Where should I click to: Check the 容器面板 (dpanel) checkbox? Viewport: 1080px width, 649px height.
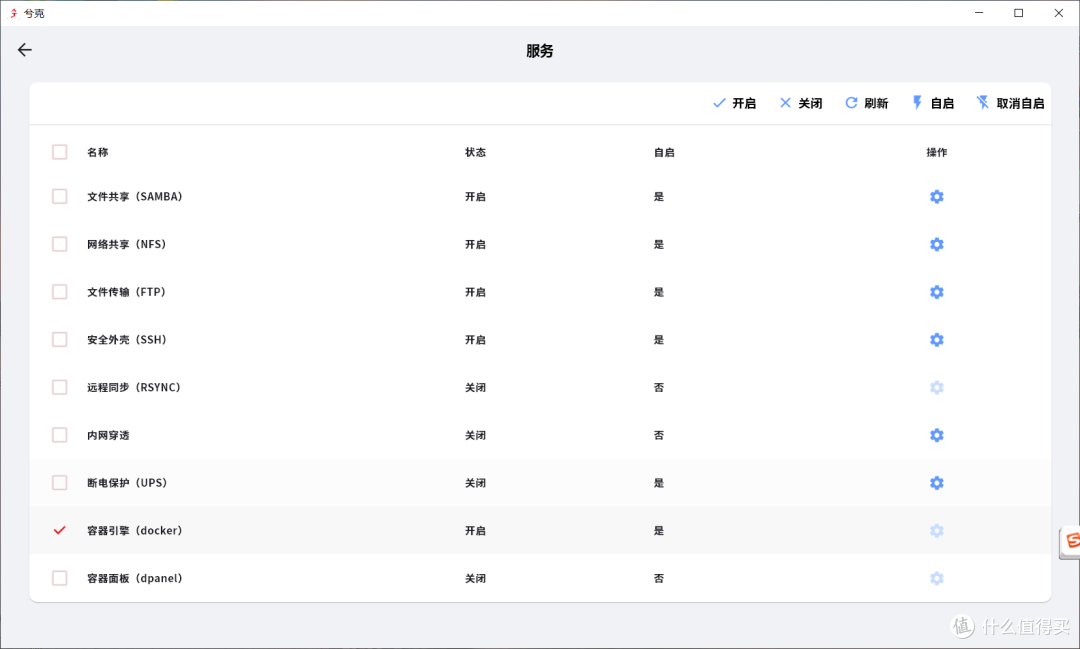(60, 578)
